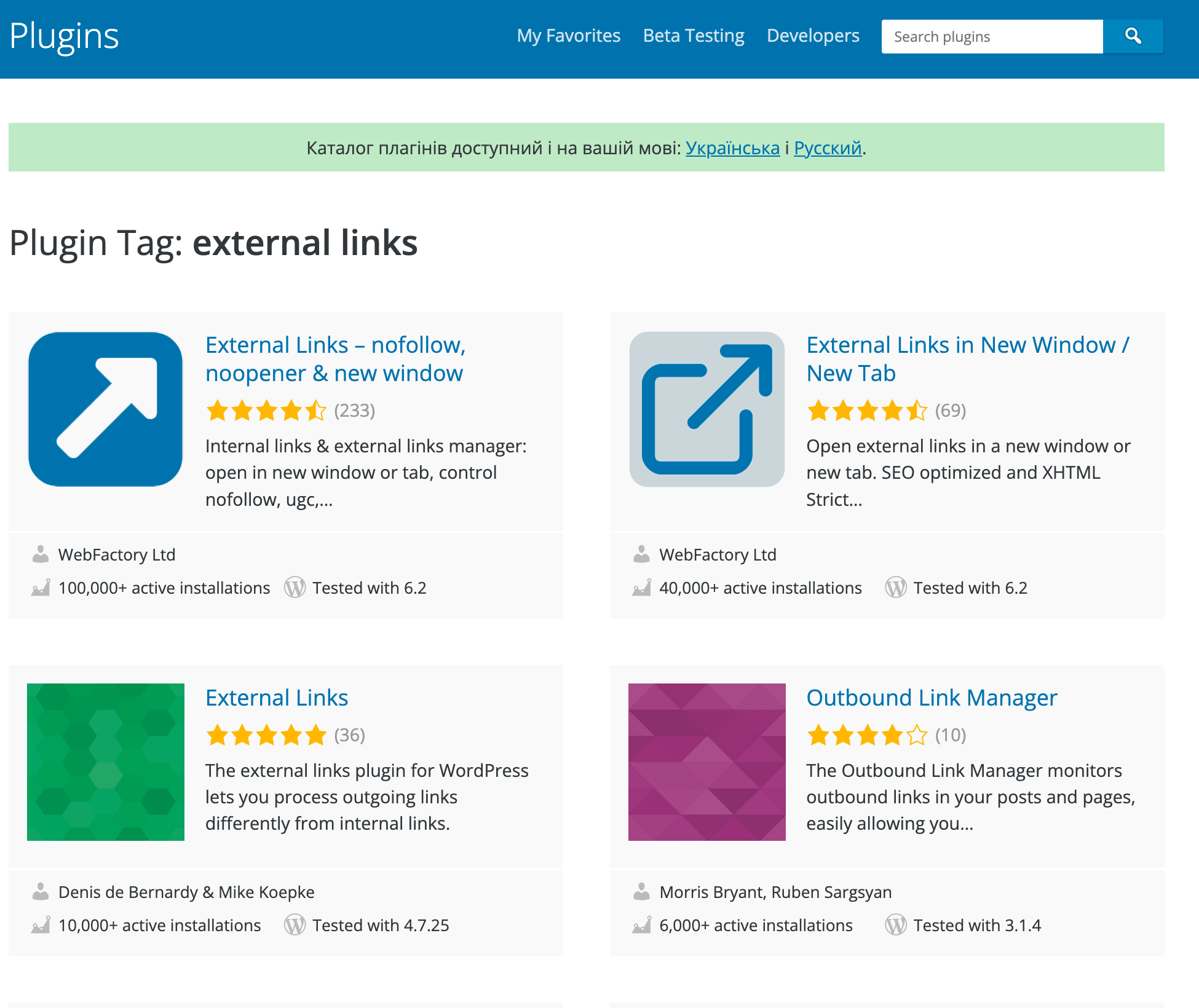Open External Links – nofollow, noopener plugin
This screenshot has width=1199, height=1008.
[x=335, y=359]
